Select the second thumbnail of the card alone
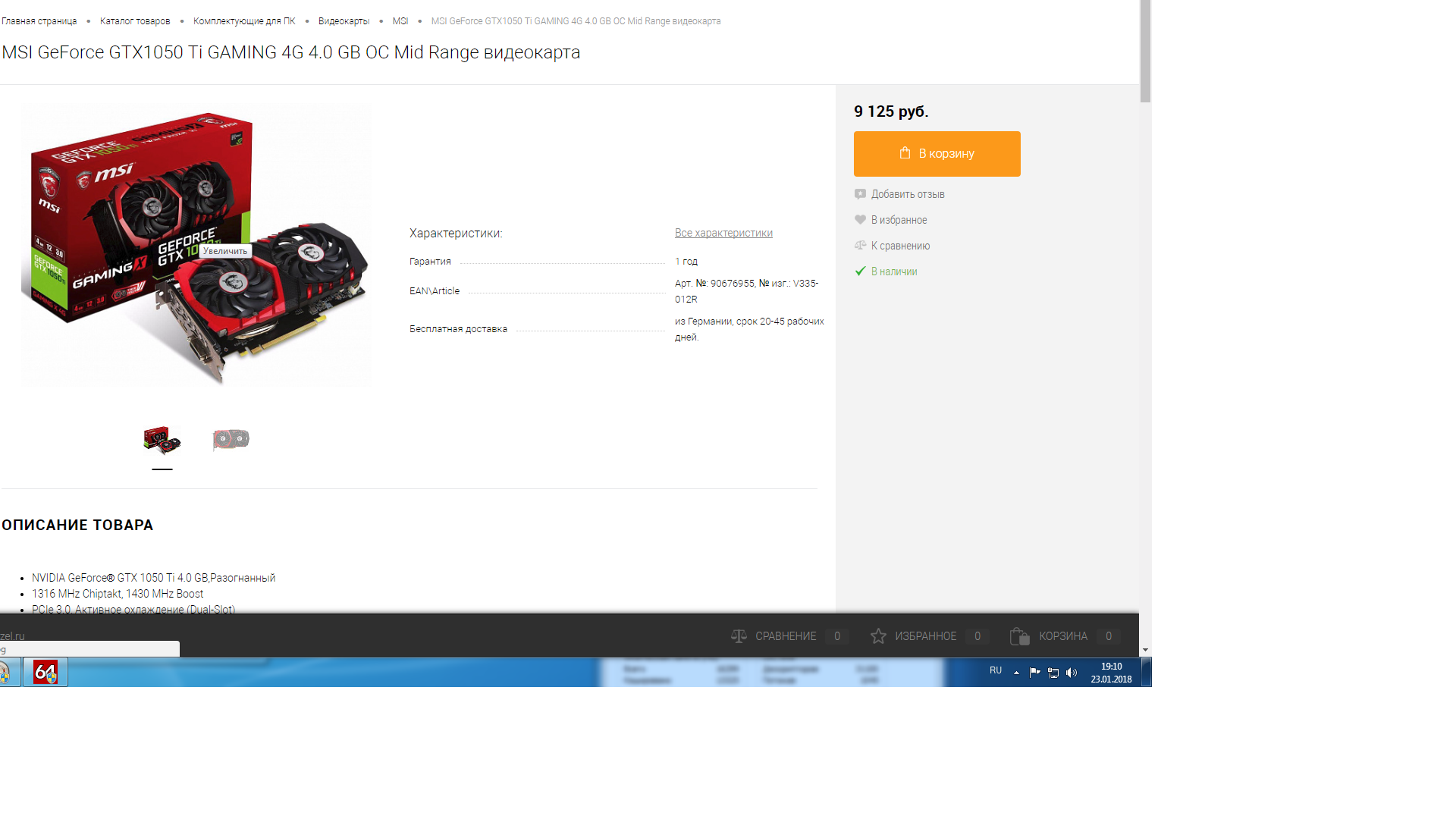The width and height of the screenshot is (1456, 819). (231, 439)
